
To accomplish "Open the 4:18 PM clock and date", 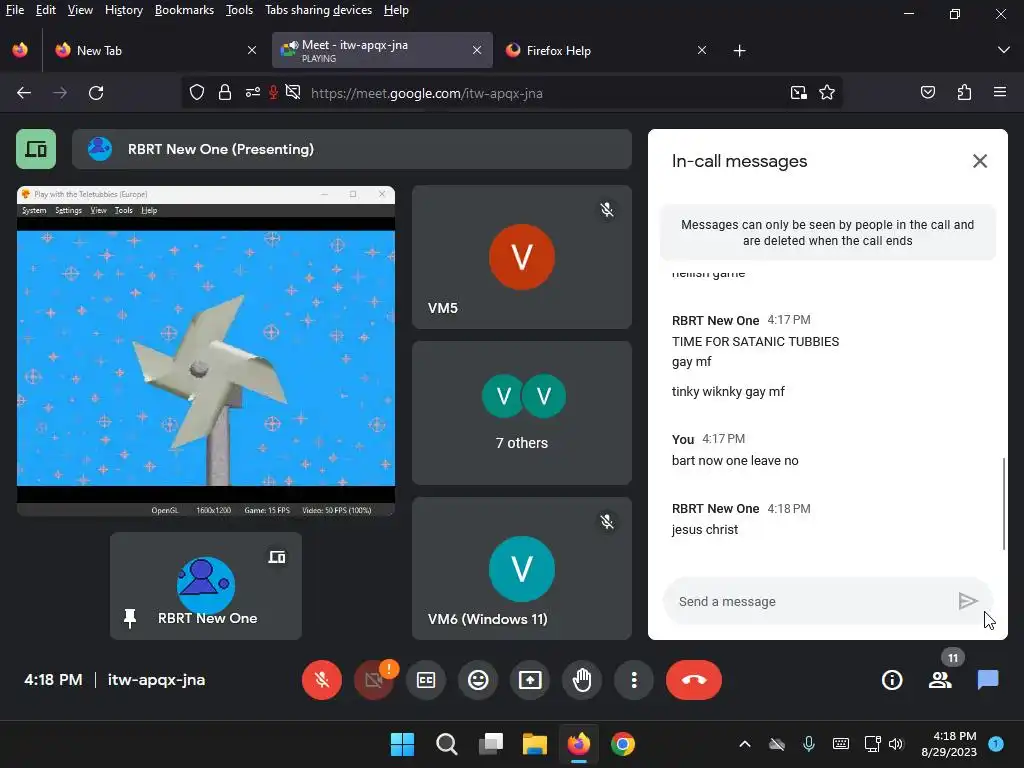I will point(949,744).
